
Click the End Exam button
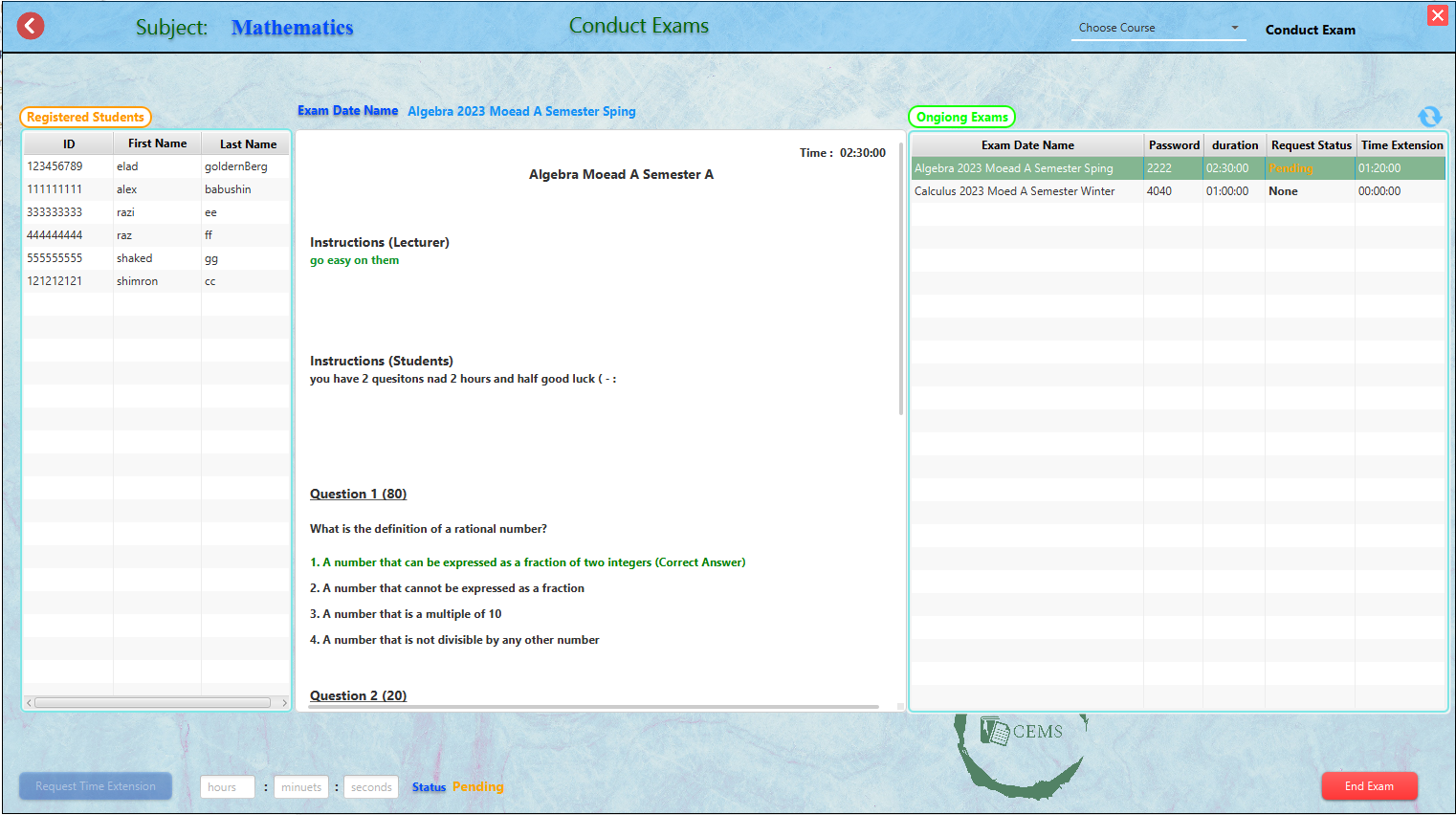1370,785
